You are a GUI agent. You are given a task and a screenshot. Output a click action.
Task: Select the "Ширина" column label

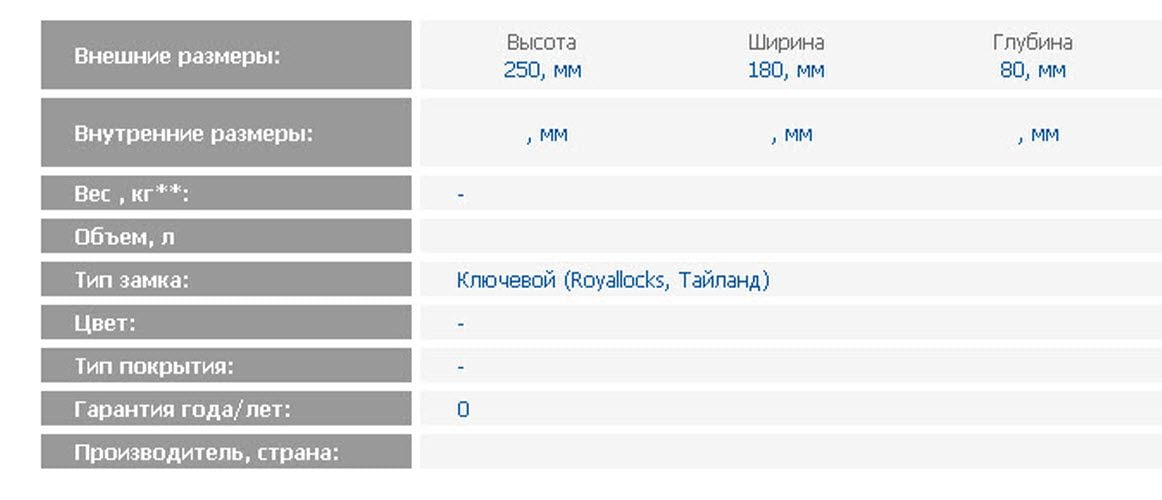point(786,43)
